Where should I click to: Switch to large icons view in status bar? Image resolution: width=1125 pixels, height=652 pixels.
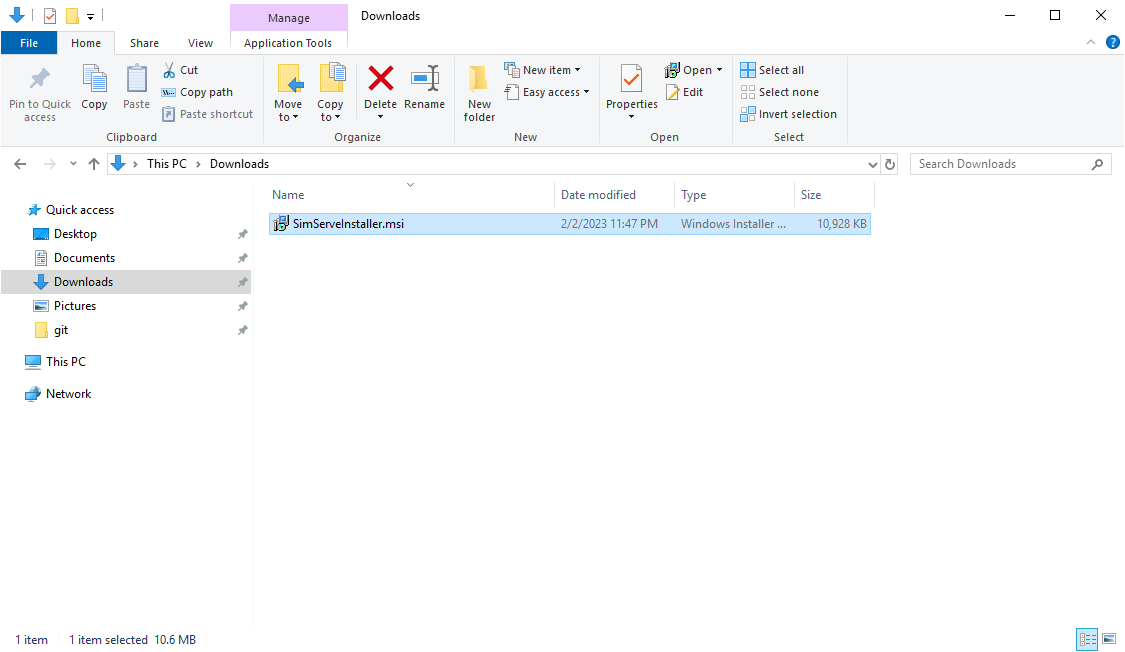[x=1108, y=639]
